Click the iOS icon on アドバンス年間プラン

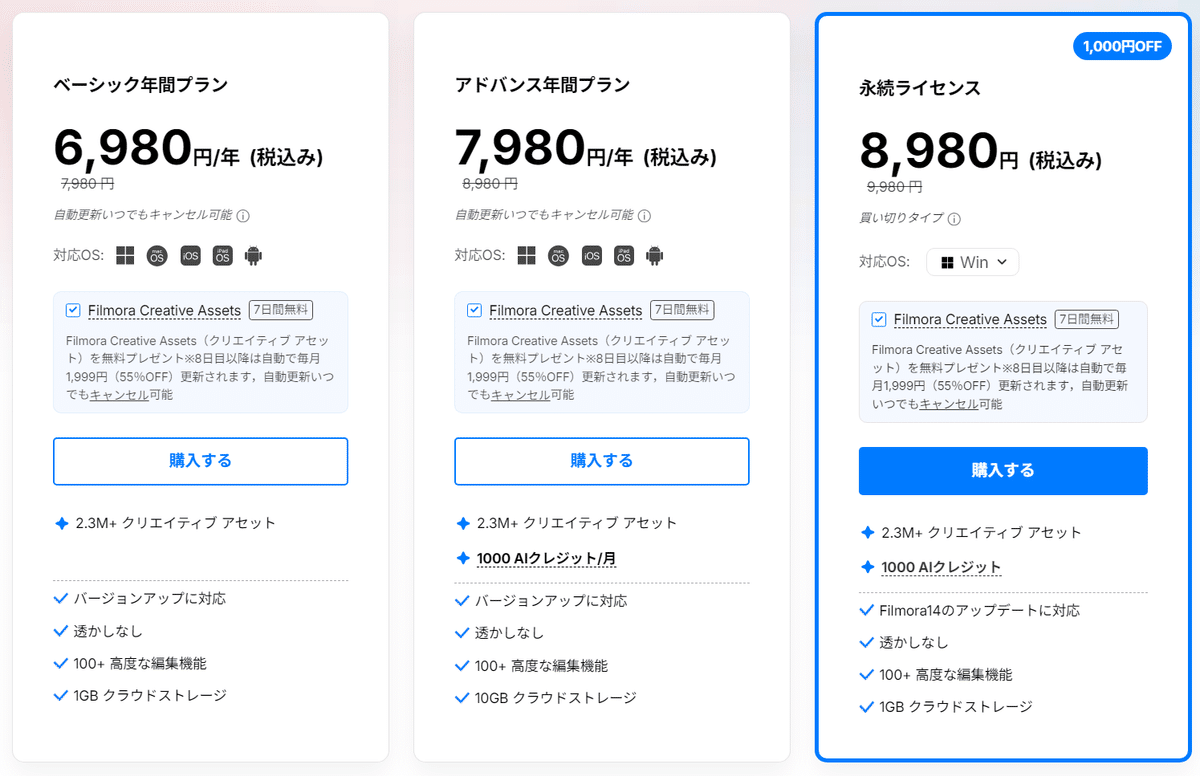pos(591,255)
